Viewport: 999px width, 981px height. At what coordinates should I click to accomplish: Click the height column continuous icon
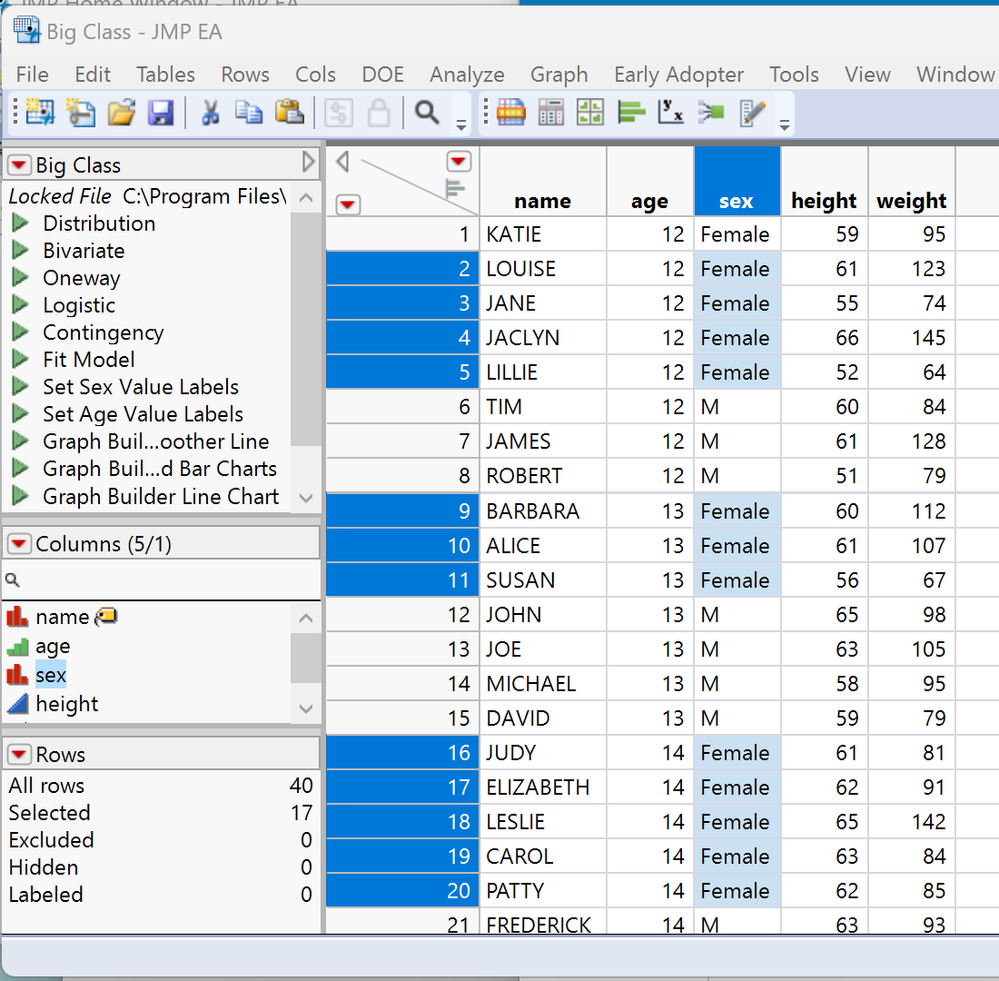17,703
